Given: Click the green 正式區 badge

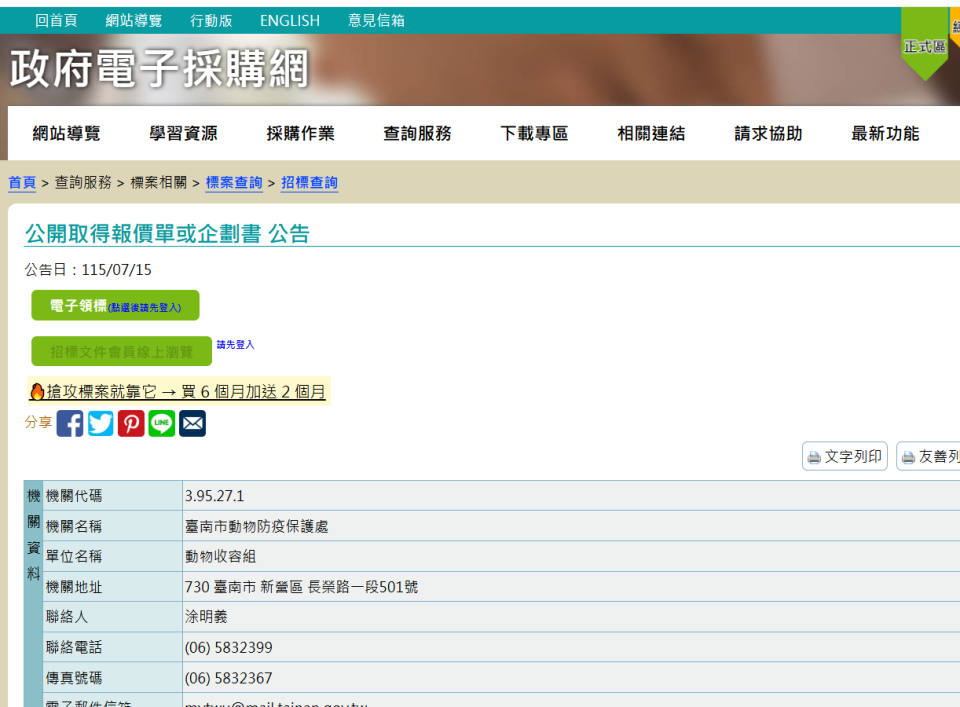Looking at the screenshot, I should [x=924, y=46].
